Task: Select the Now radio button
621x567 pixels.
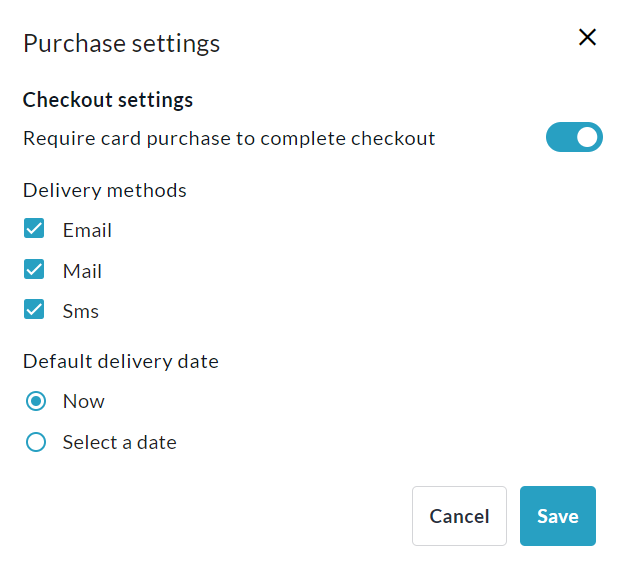Action: coord(36,401)
